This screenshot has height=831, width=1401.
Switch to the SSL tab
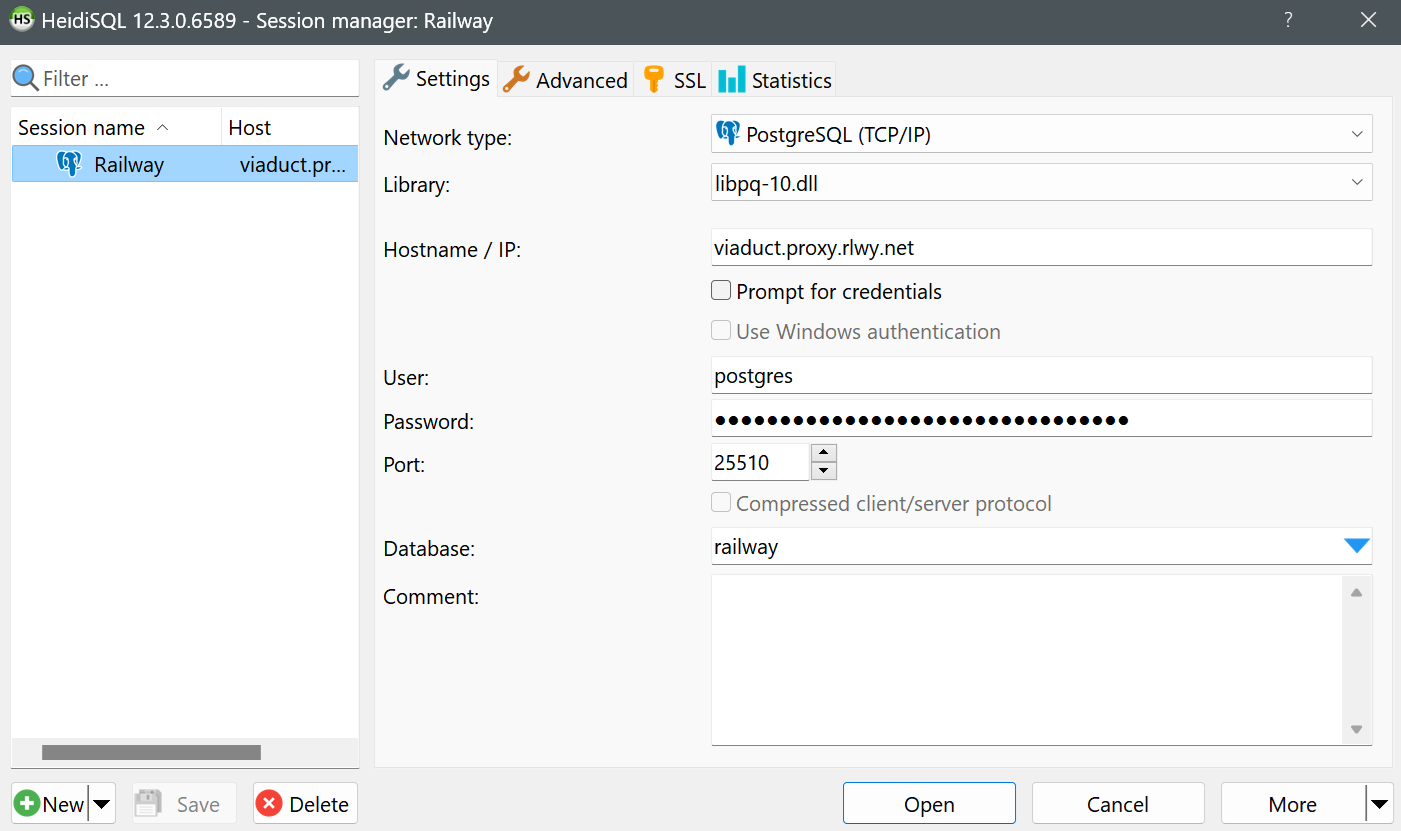tap(674, 80)
